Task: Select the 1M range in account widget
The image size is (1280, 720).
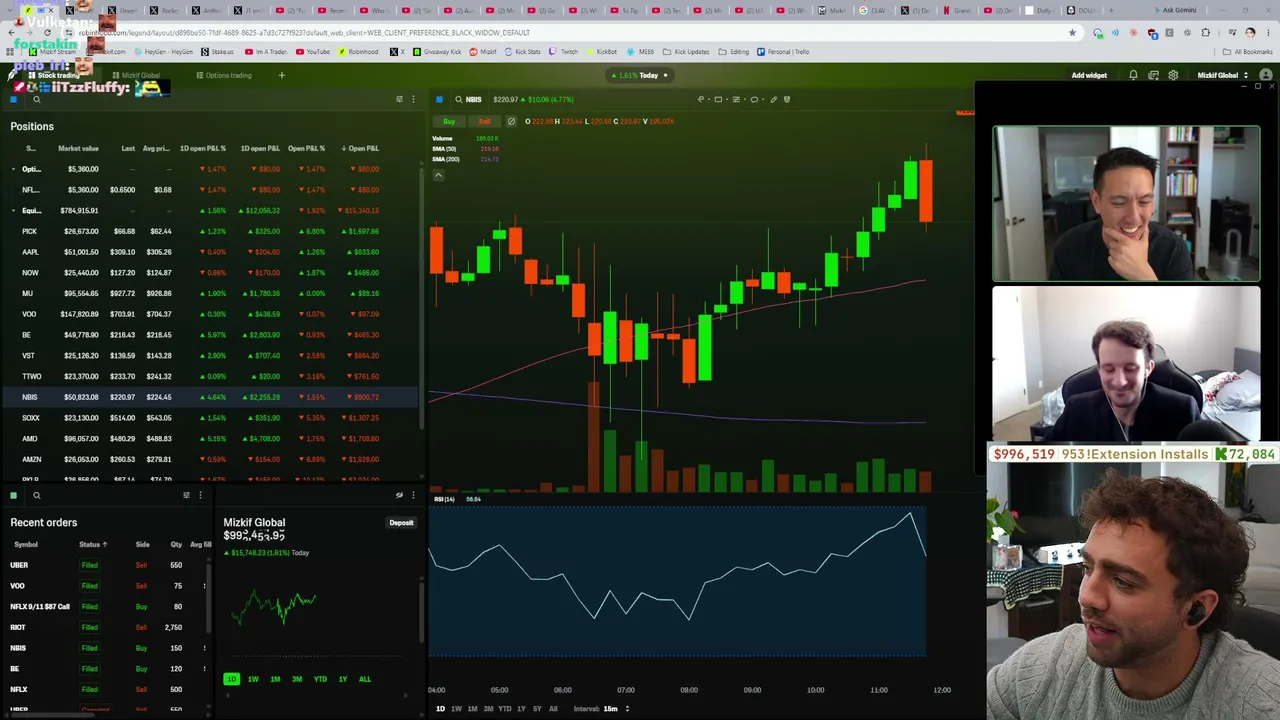Action: point(275,679)
